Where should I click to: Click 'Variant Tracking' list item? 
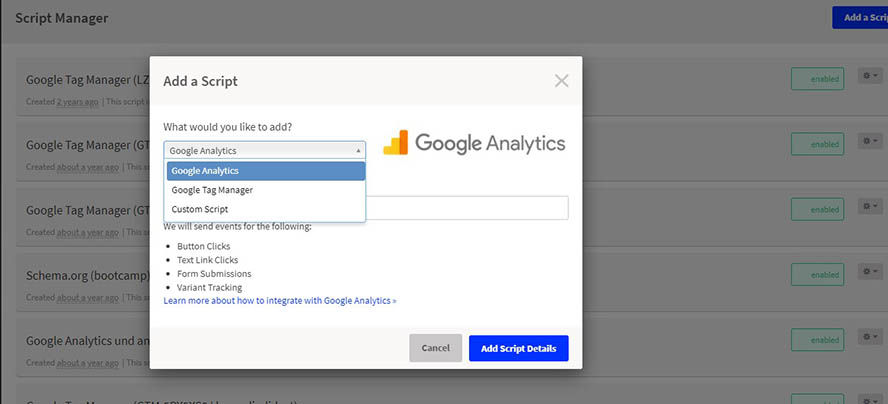point(210,287)
